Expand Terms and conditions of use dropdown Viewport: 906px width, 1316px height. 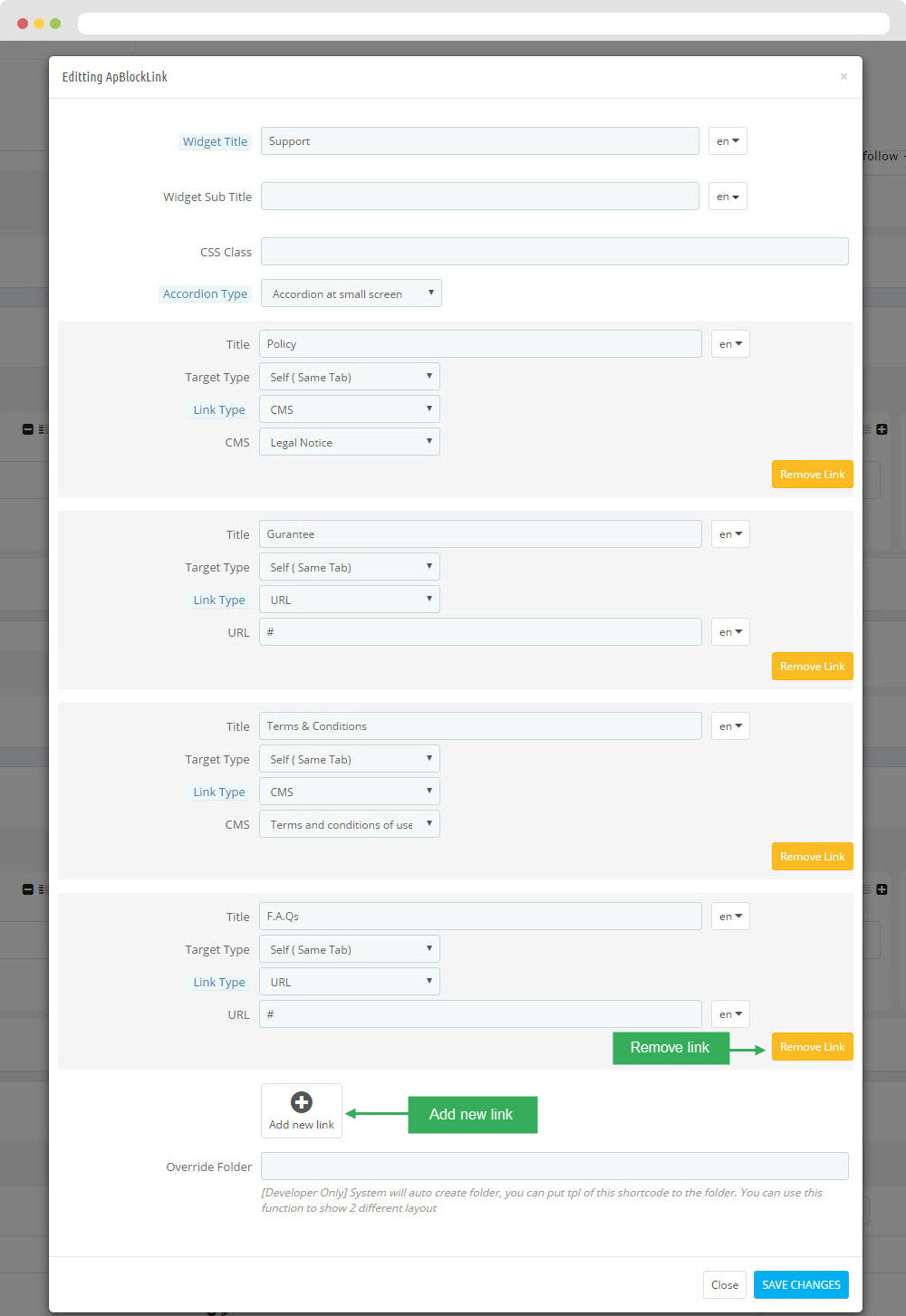[x=349, y=824]
